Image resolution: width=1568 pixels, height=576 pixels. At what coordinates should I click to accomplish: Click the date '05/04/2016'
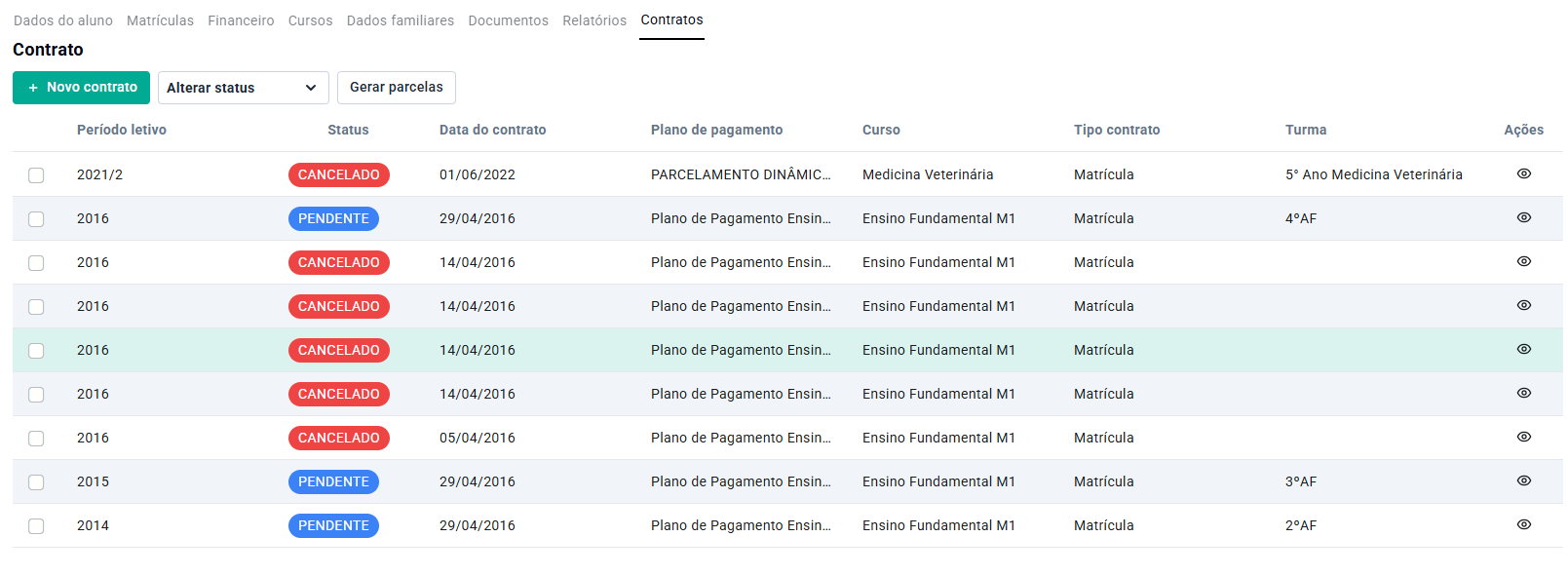(x=478, y=438)
